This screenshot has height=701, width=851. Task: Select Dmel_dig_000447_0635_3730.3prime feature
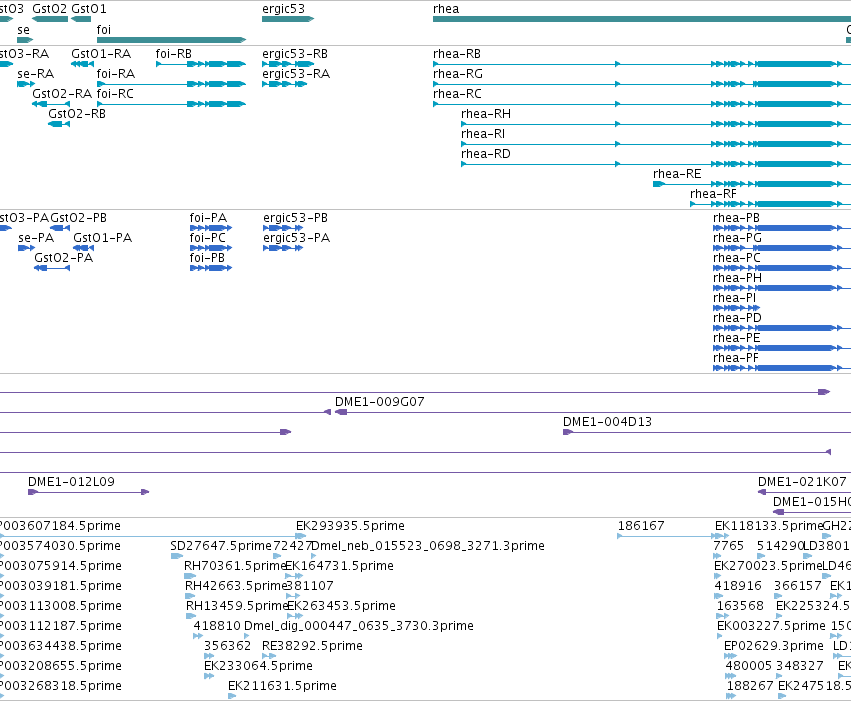(247, 636)
